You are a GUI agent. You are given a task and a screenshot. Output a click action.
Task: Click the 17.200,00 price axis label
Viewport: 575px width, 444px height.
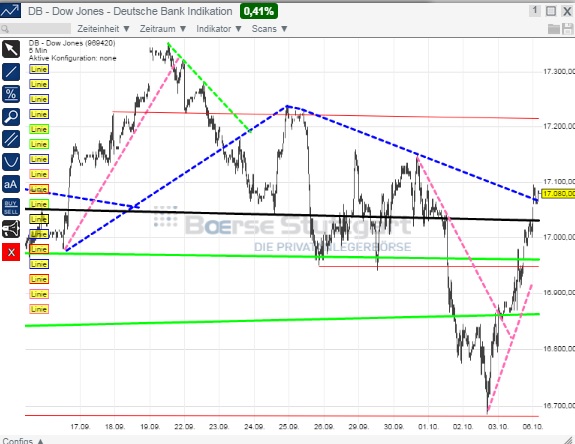click(558, 126)
